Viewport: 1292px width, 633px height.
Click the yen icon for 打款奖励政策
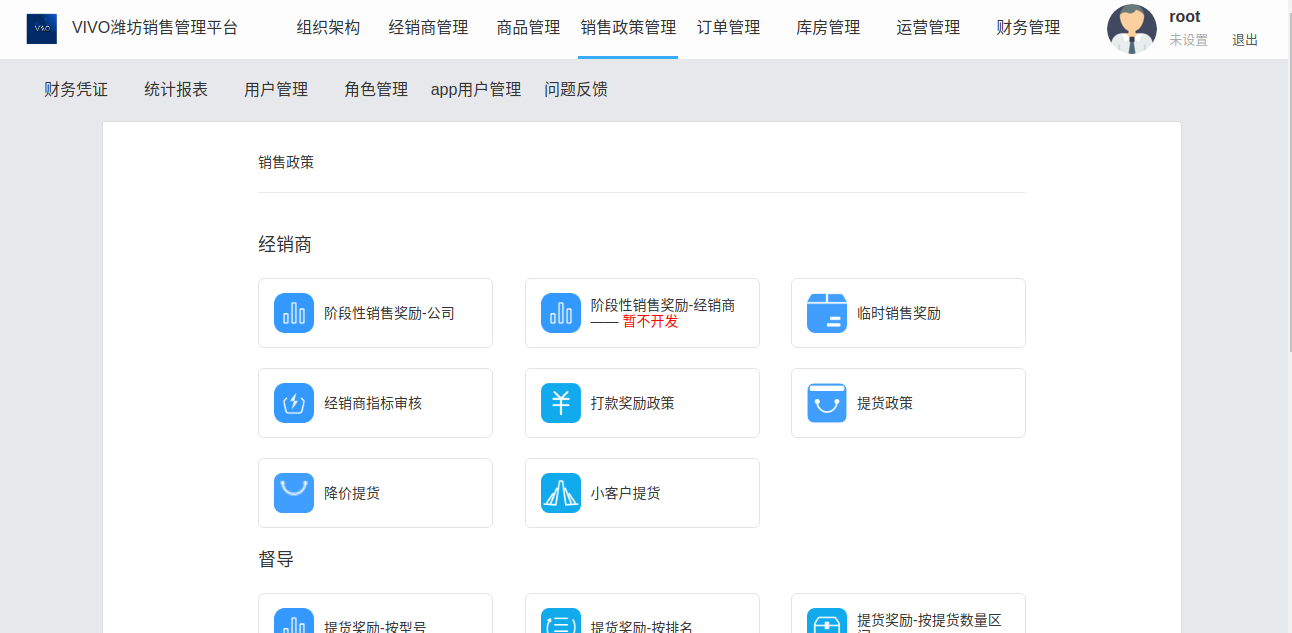coord(561,403)
